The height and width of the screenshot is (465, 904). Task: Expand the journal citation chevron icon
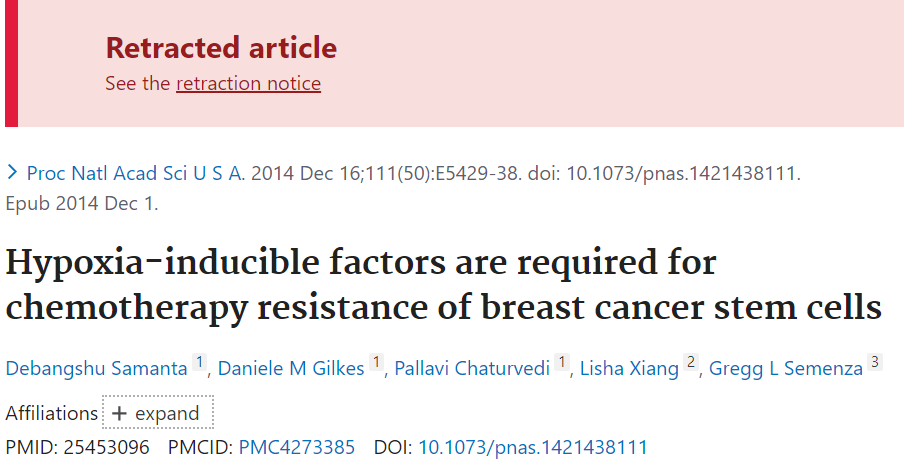click(x=12, y=172)
